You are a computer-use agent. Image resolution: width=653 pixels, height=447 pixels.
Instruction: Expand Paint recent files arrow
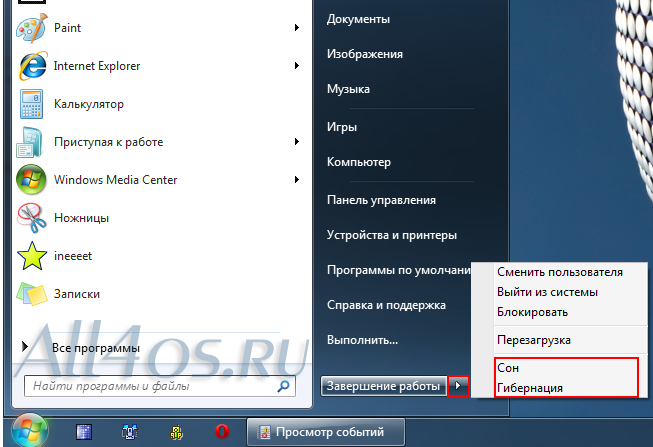(x=297, y=27)
